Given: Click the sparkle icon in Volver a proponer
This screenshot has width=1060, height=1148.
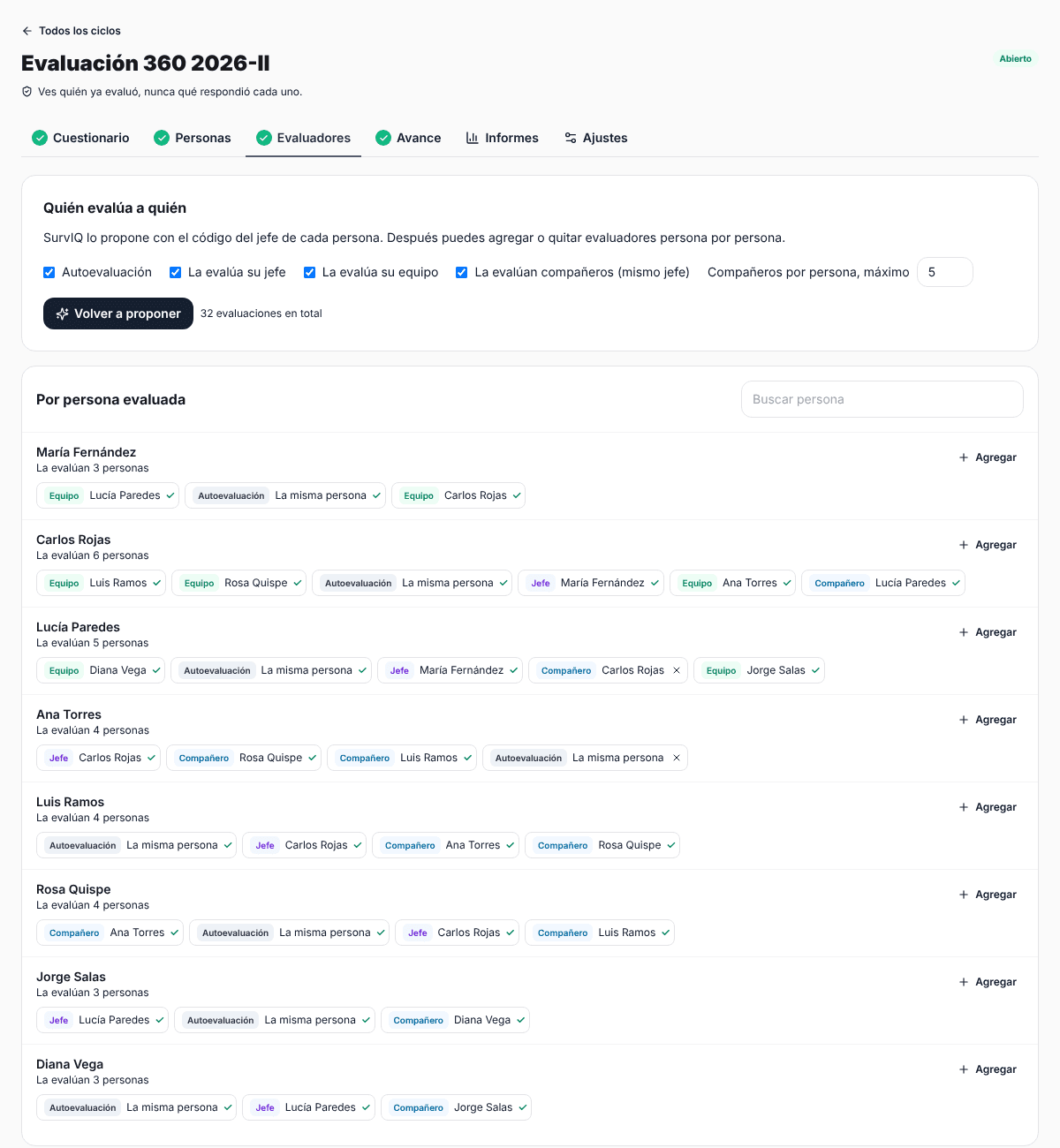Looking at the screenshot, I should [x=63, y=313].
